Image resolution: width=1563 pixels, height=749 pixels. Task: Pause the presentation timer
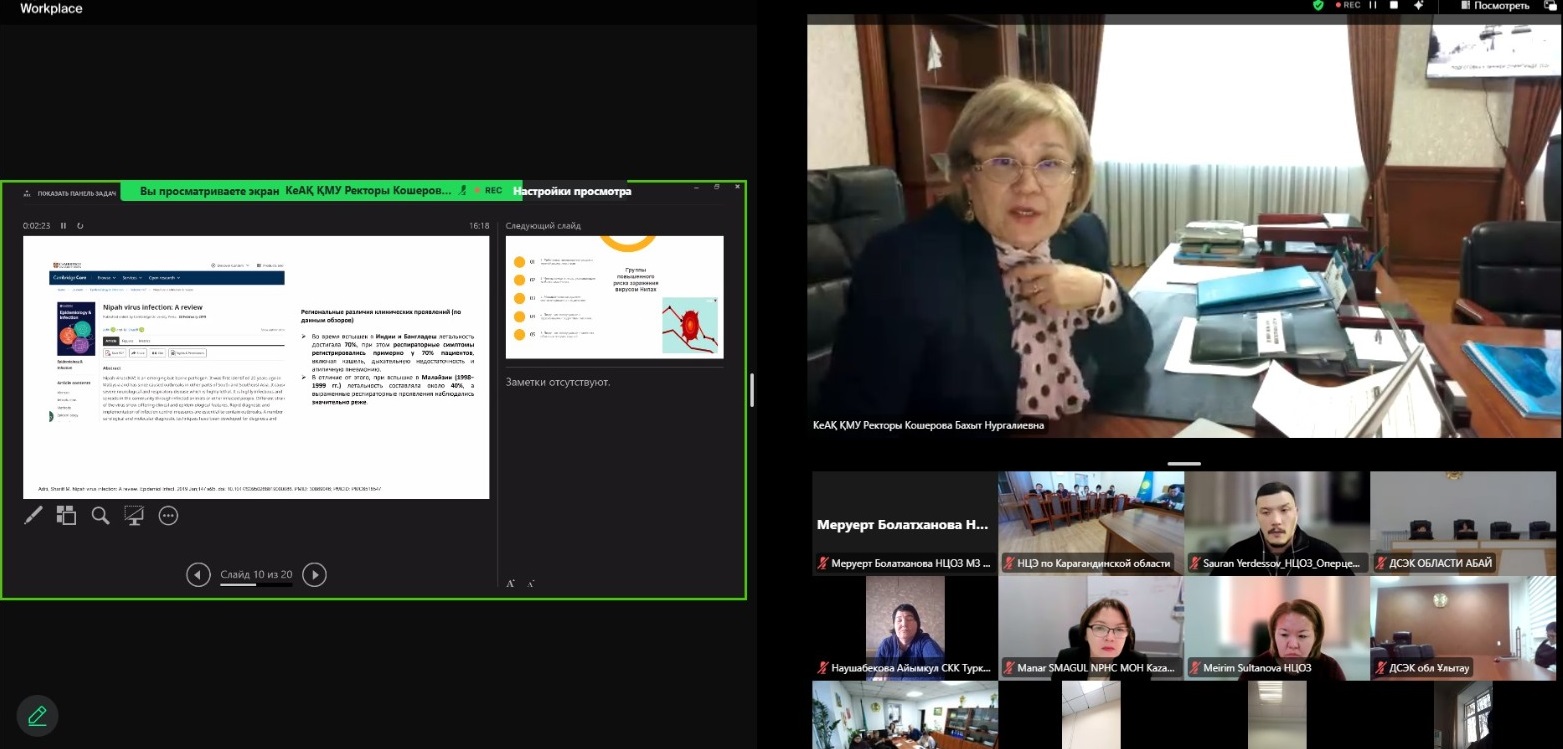tap(64, 226)
